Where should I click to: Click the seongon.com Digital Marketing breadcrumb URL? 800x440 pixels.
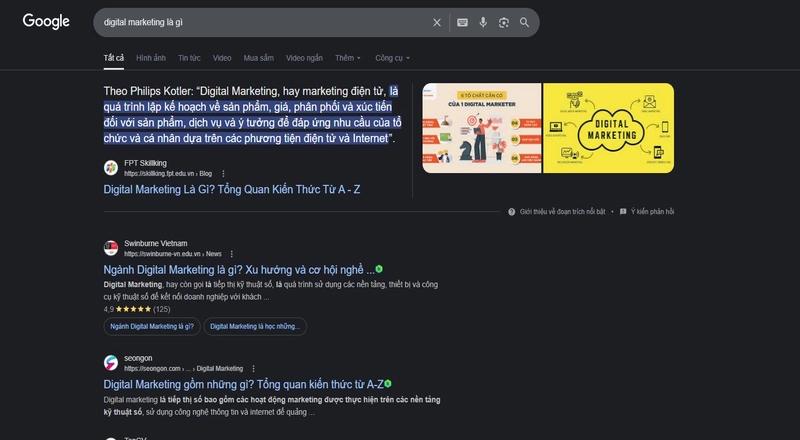point(184,369)
